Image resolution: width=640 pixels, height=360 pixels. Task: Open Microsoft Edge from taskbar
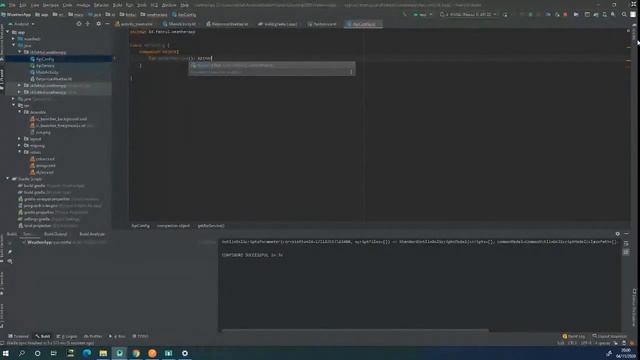pos(87,353)
